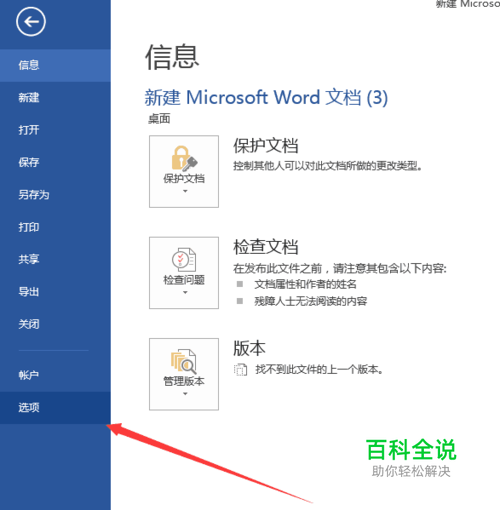Open the 保护文档 dropdown arrow
Viewport: 500px width, 510px height.
coord(185,191)
